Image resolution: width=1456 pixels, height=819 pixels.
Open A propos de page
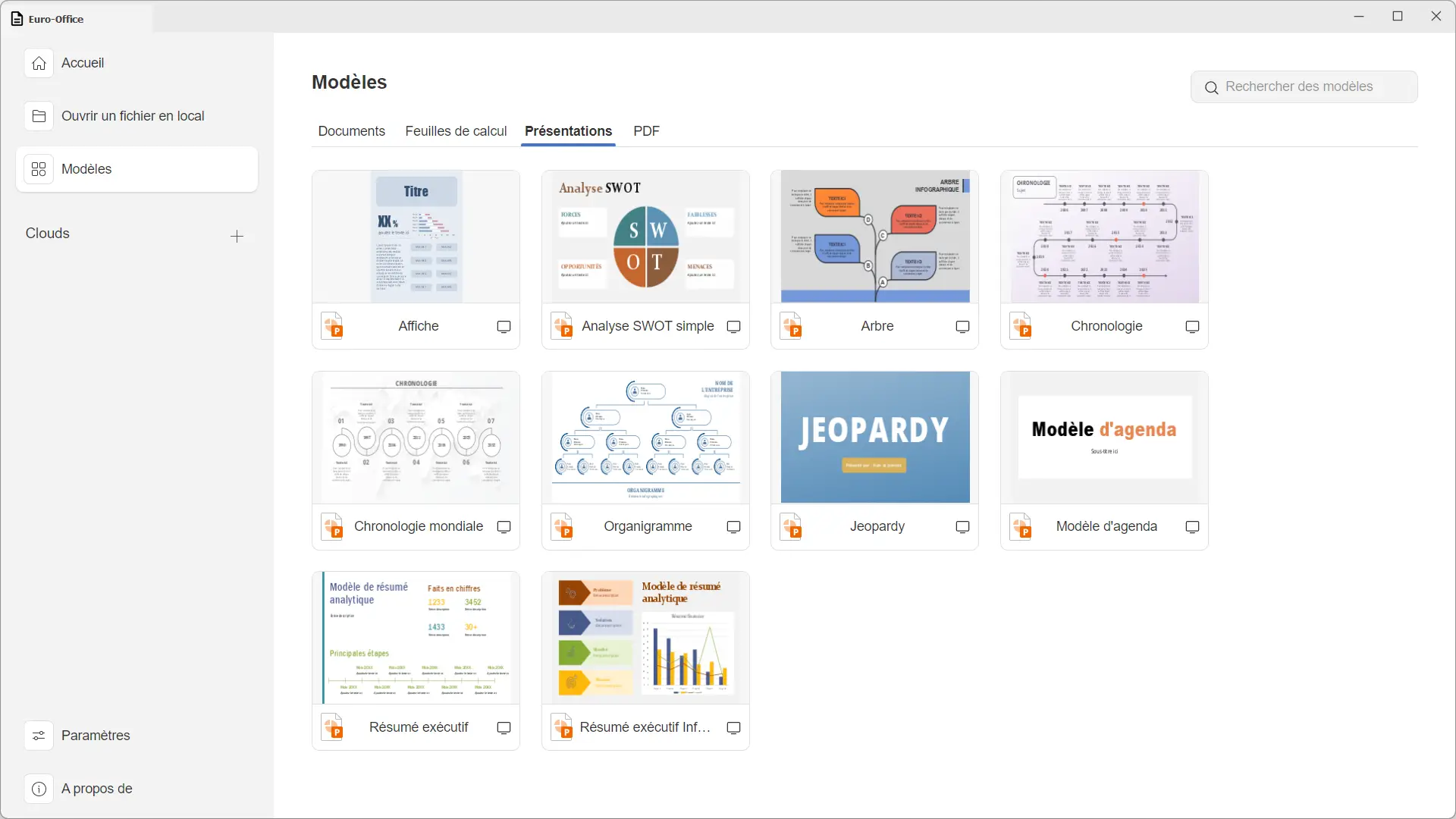click(136, 789)
